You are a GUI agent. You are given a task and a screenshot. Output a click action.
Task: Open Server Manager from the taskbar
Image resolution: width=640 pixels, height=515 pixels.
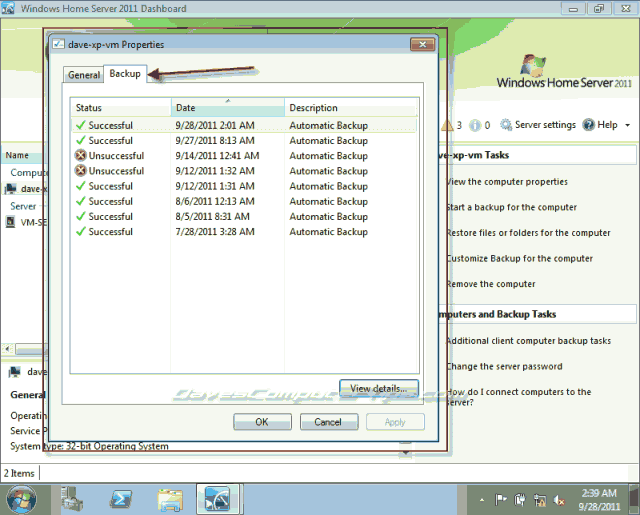(x=72, y=499)
